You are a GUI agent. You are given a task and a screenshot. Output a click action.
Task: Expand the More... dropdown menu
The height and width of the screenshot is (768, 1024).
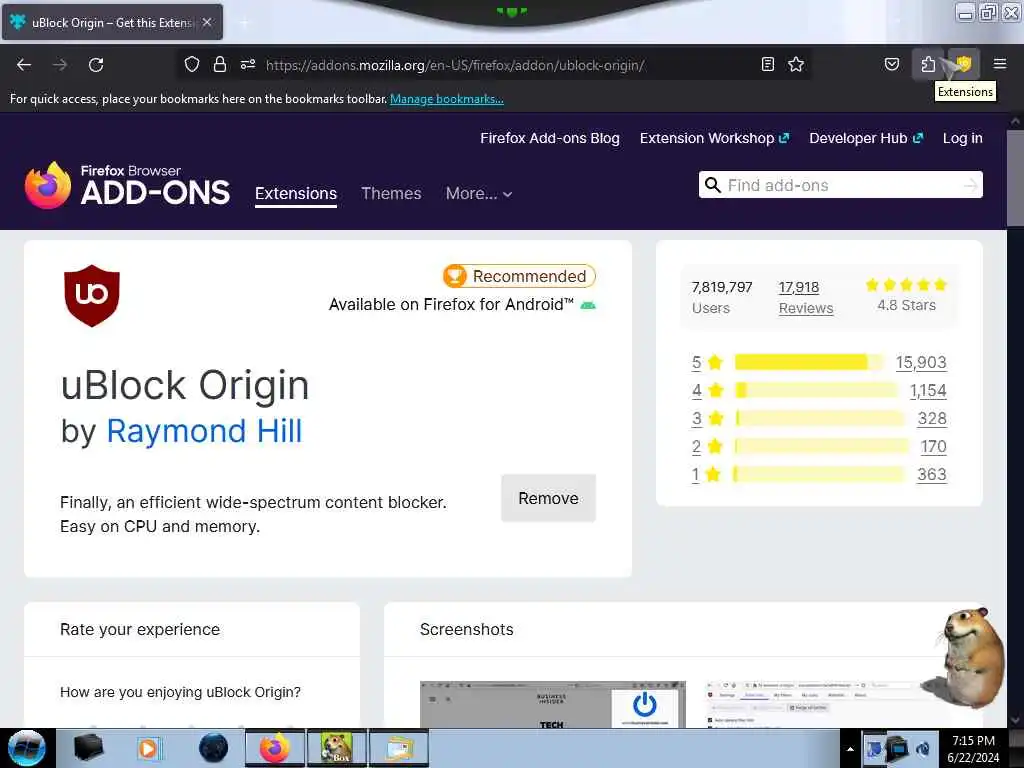pos(479,193)
